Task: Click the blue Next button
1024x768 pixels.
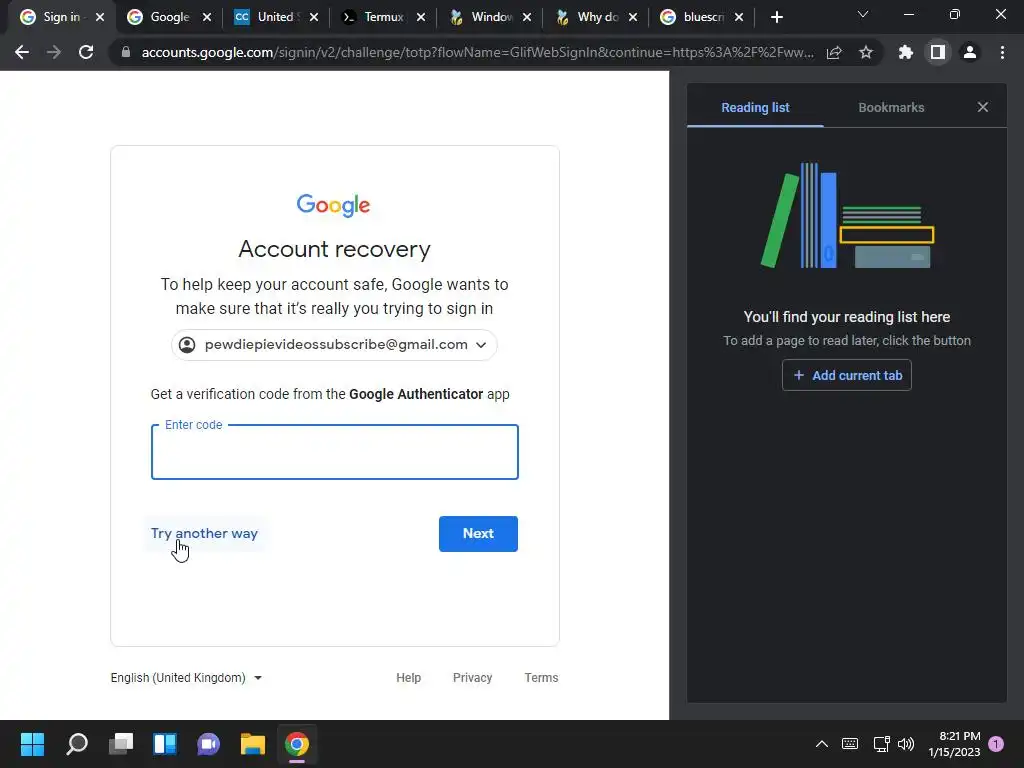Action: (478, 534)
